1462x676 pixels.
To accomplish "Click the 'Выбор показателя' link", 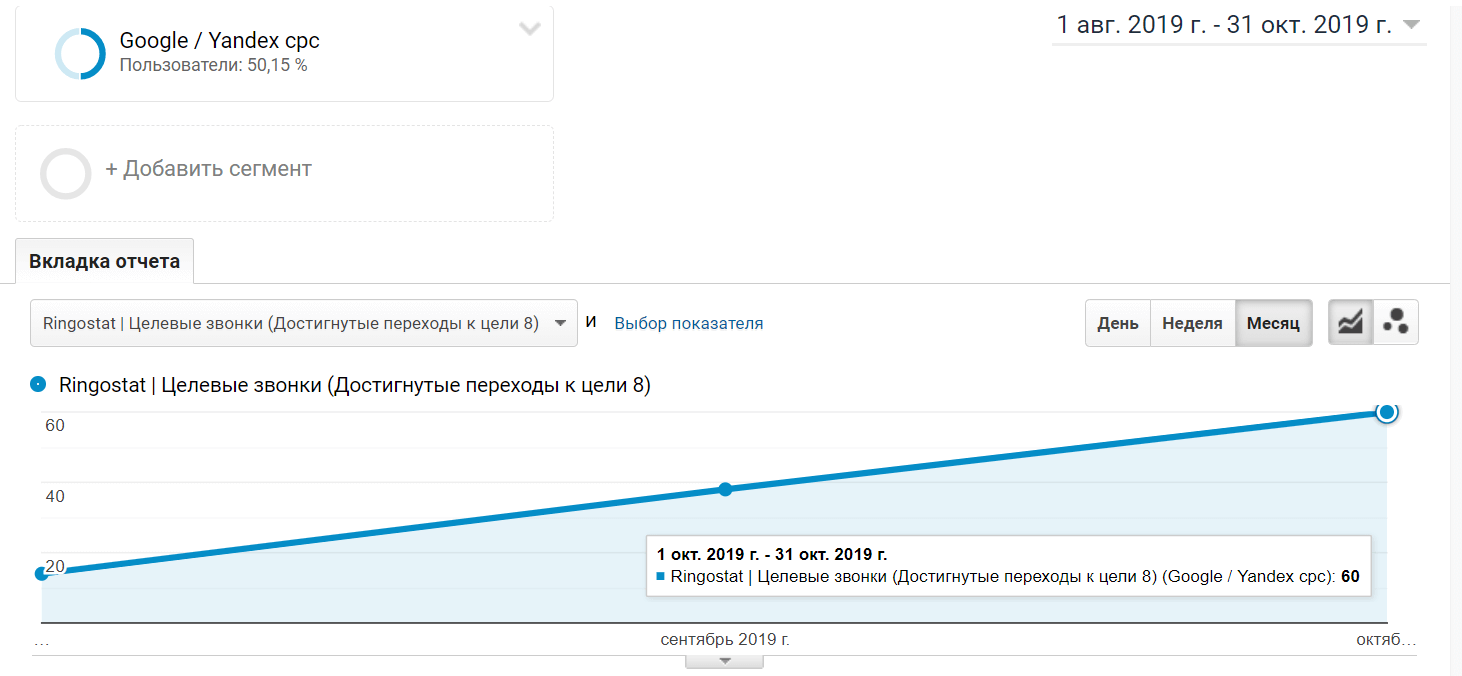I will [x=688, y=323].
